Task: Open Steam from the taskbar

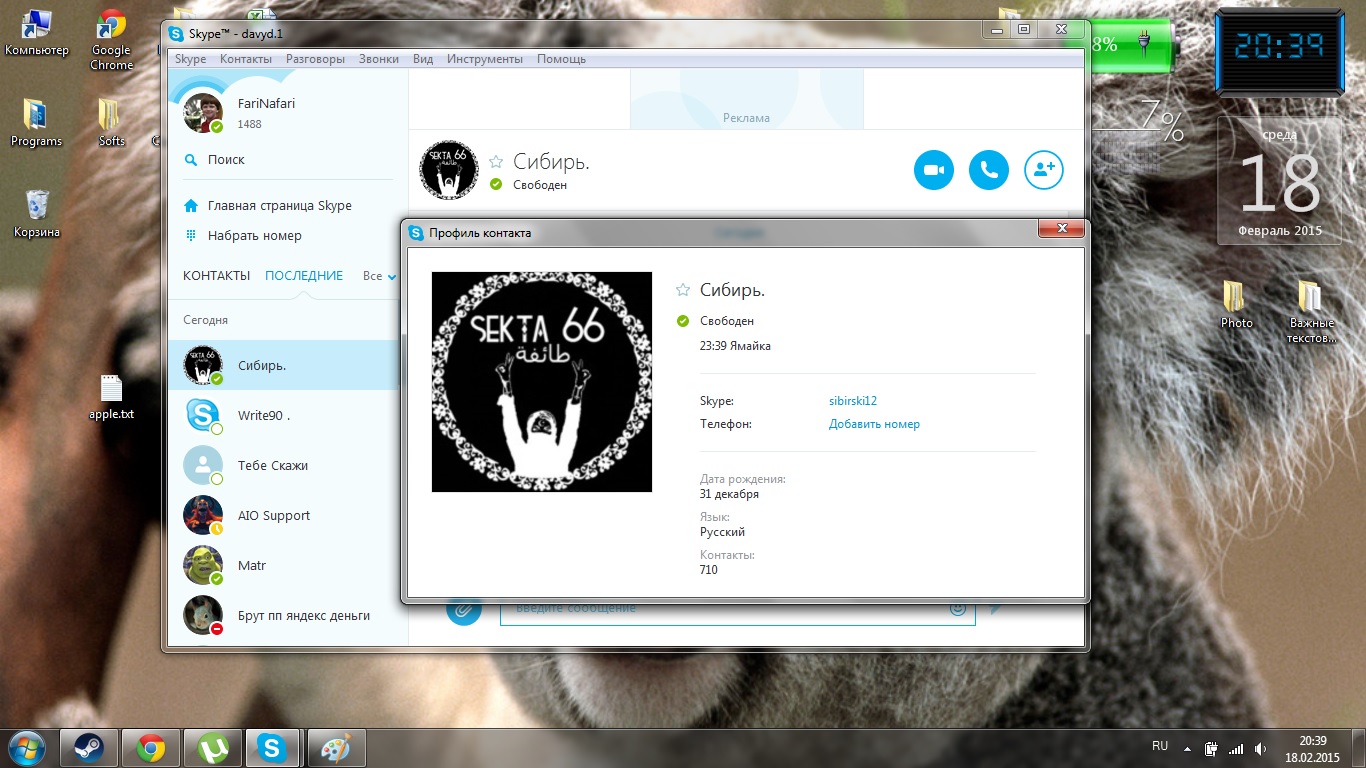Action: [x=89, y=747]
